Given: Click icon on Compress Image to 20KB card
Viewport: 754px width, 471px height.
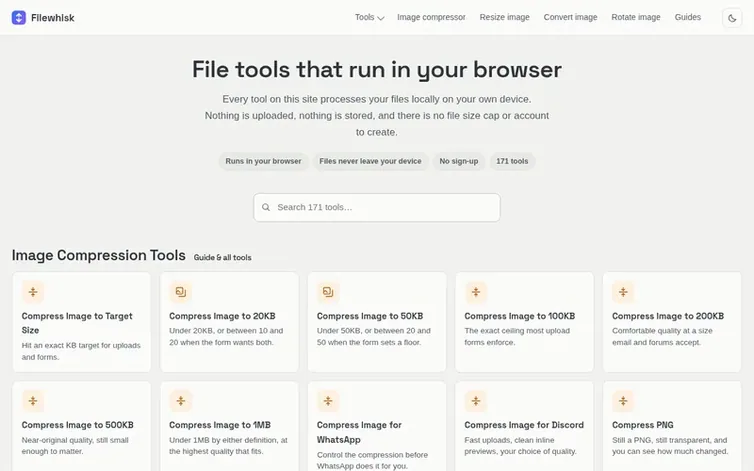Looking at the screenshot, I should pos(180,292).
